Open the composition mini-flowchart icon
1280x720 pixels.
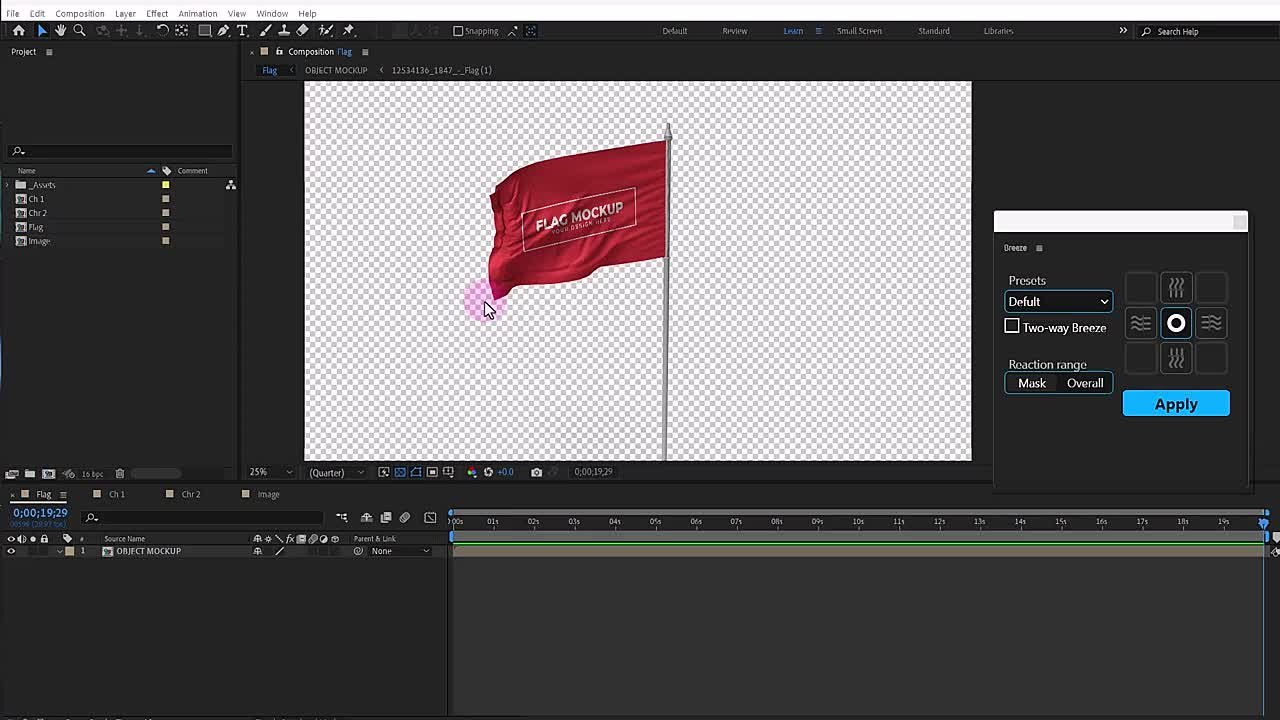click(342, 518)
